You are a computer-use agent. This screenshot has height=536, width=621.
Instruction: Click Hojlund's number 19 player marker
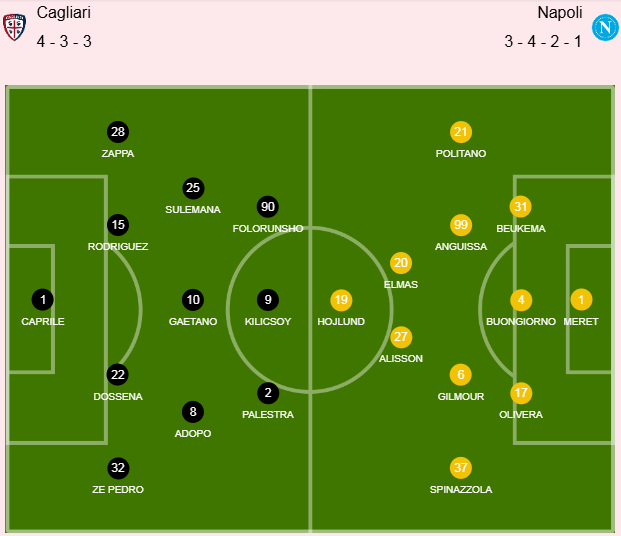coord(341,299)
